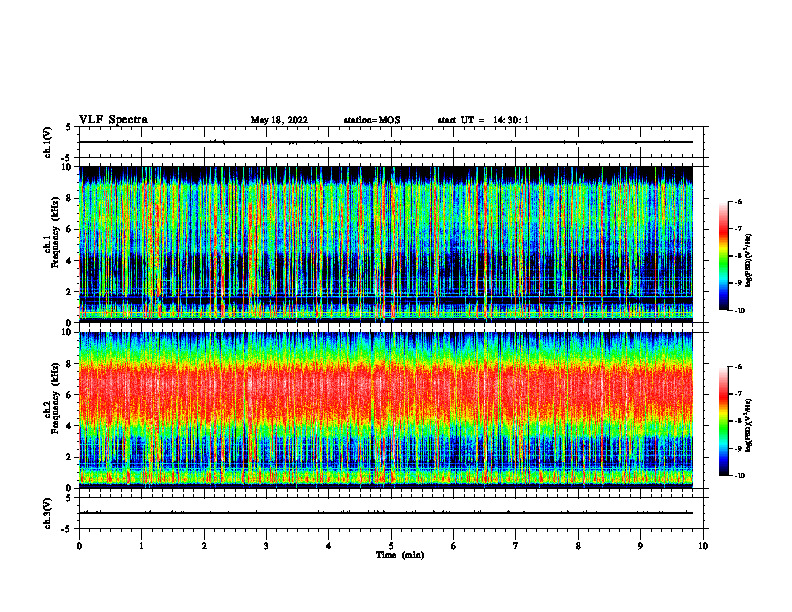
Task: Select the date text "May 18, 2022"
Action: click(279, 120)
